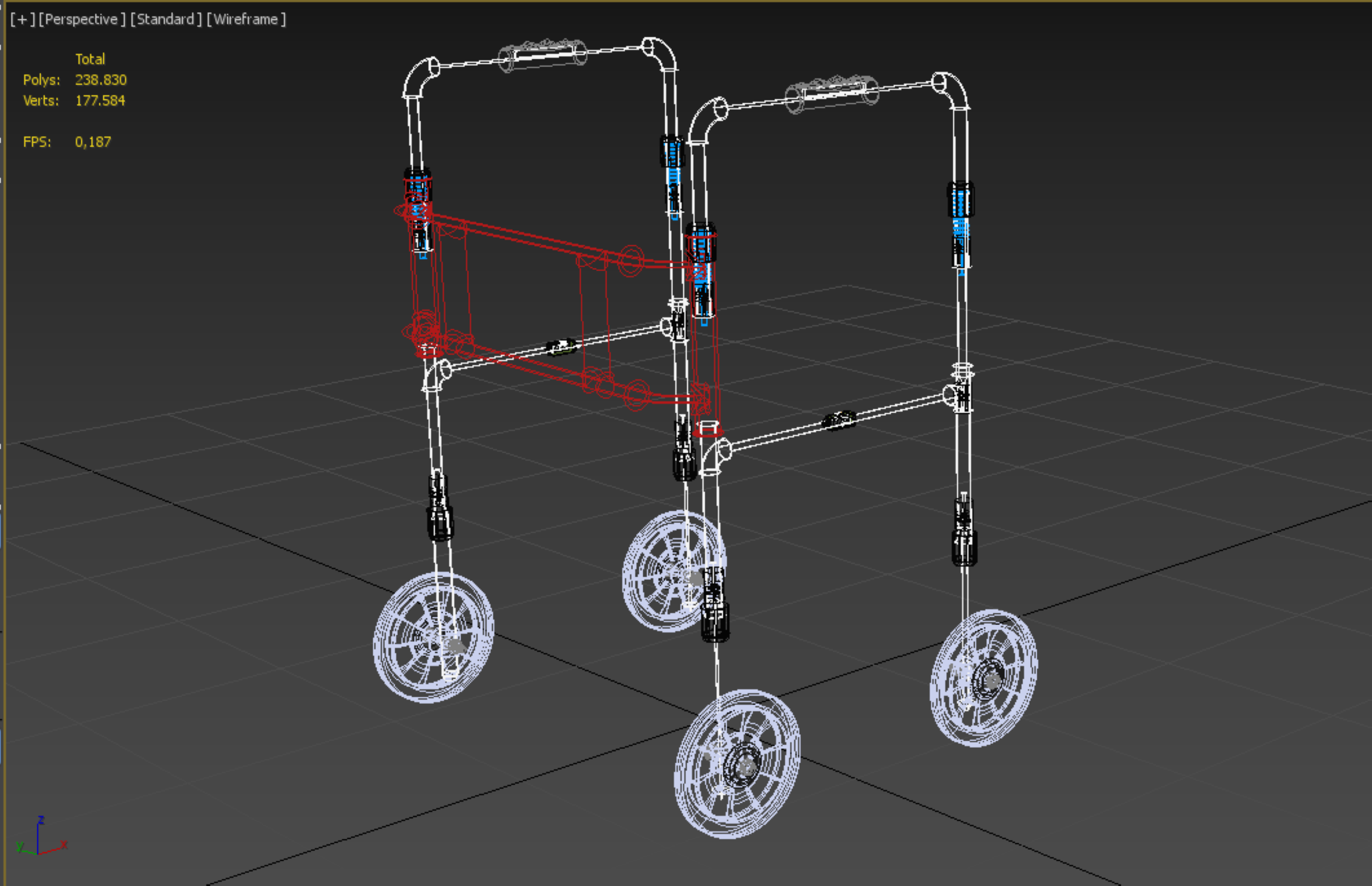The height and width of the screenshot is (886, 1372).
Task: Click the XYZ world axis tripod
Action: tap(39, 840)
